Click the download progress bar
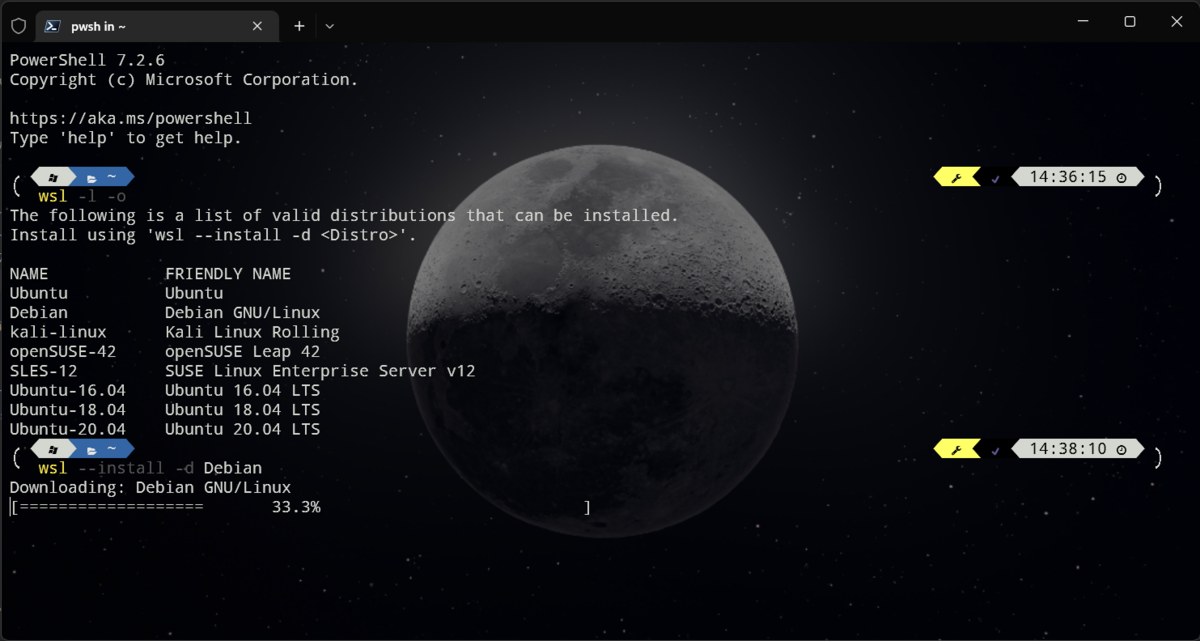 click(x=300, y=508)
